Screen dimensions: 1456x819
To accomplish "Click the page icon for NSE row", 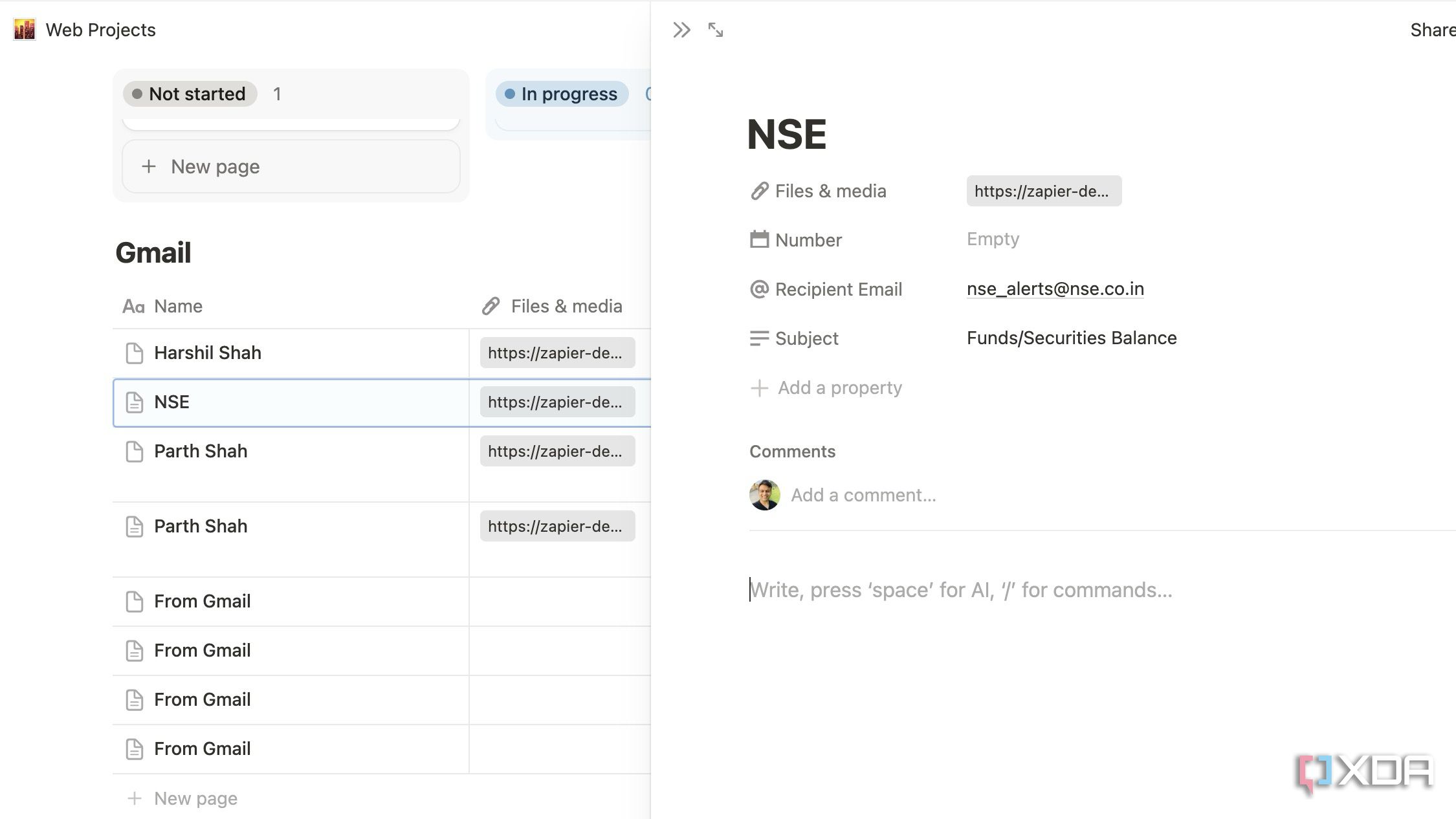I will click(134, 402).
